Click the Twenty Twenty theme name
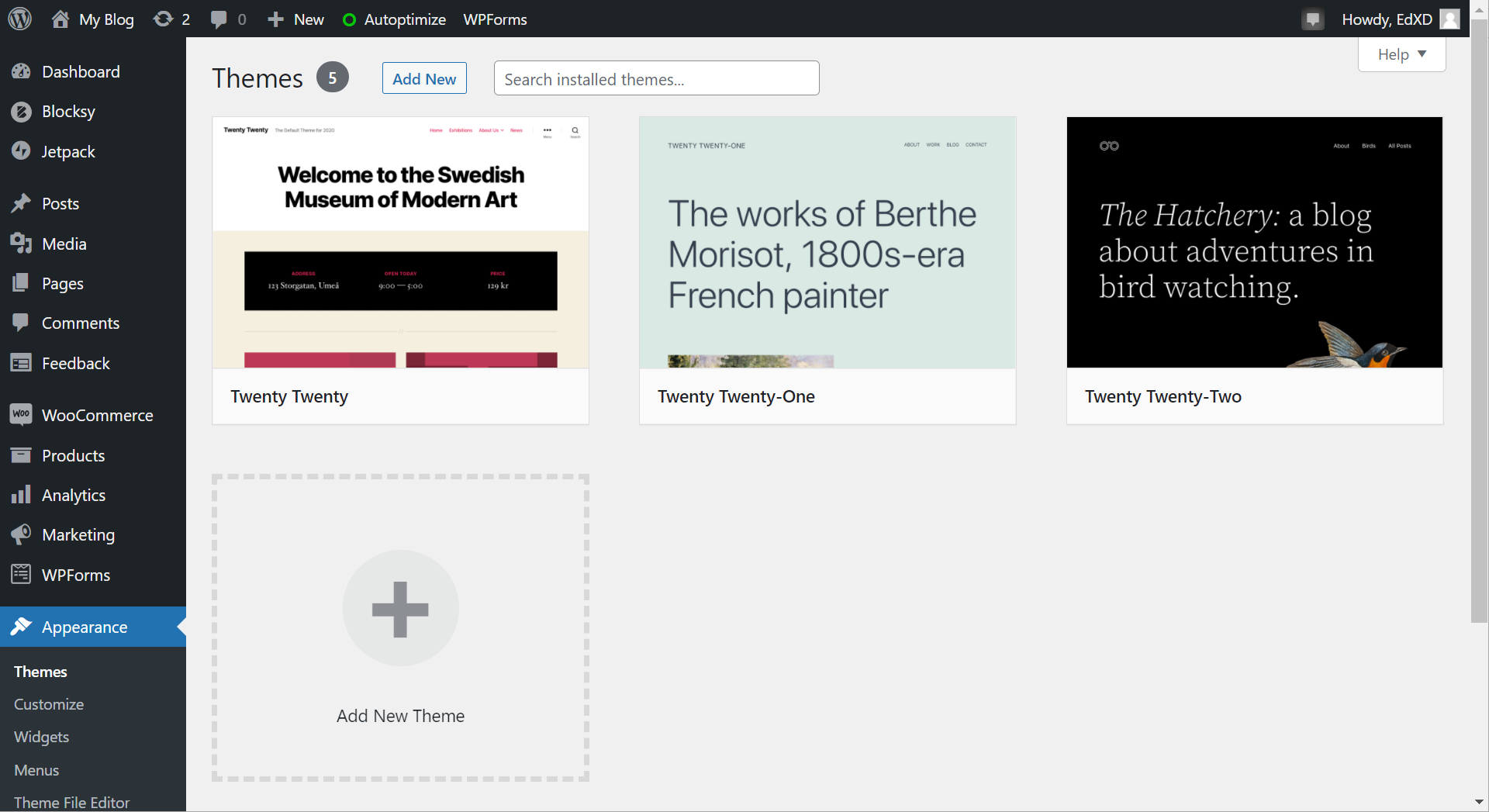1489x812 pixels. [289, 396]
